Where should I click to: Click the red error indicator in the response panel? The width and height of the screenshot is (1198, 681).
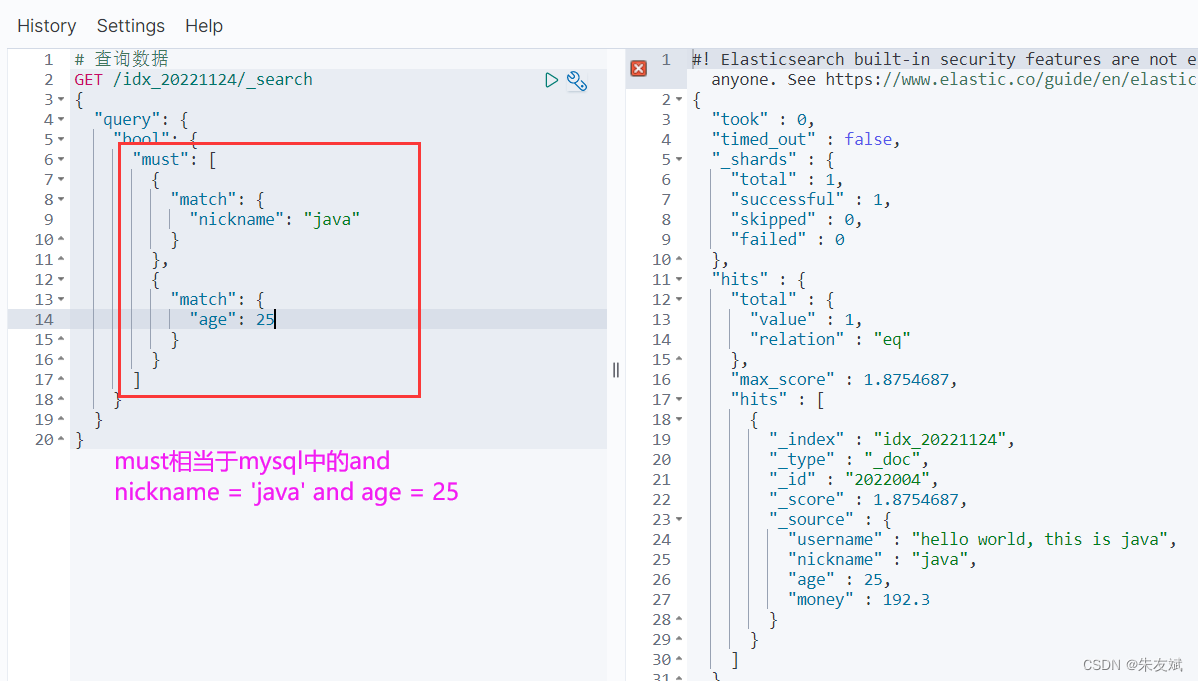[639, 68]
